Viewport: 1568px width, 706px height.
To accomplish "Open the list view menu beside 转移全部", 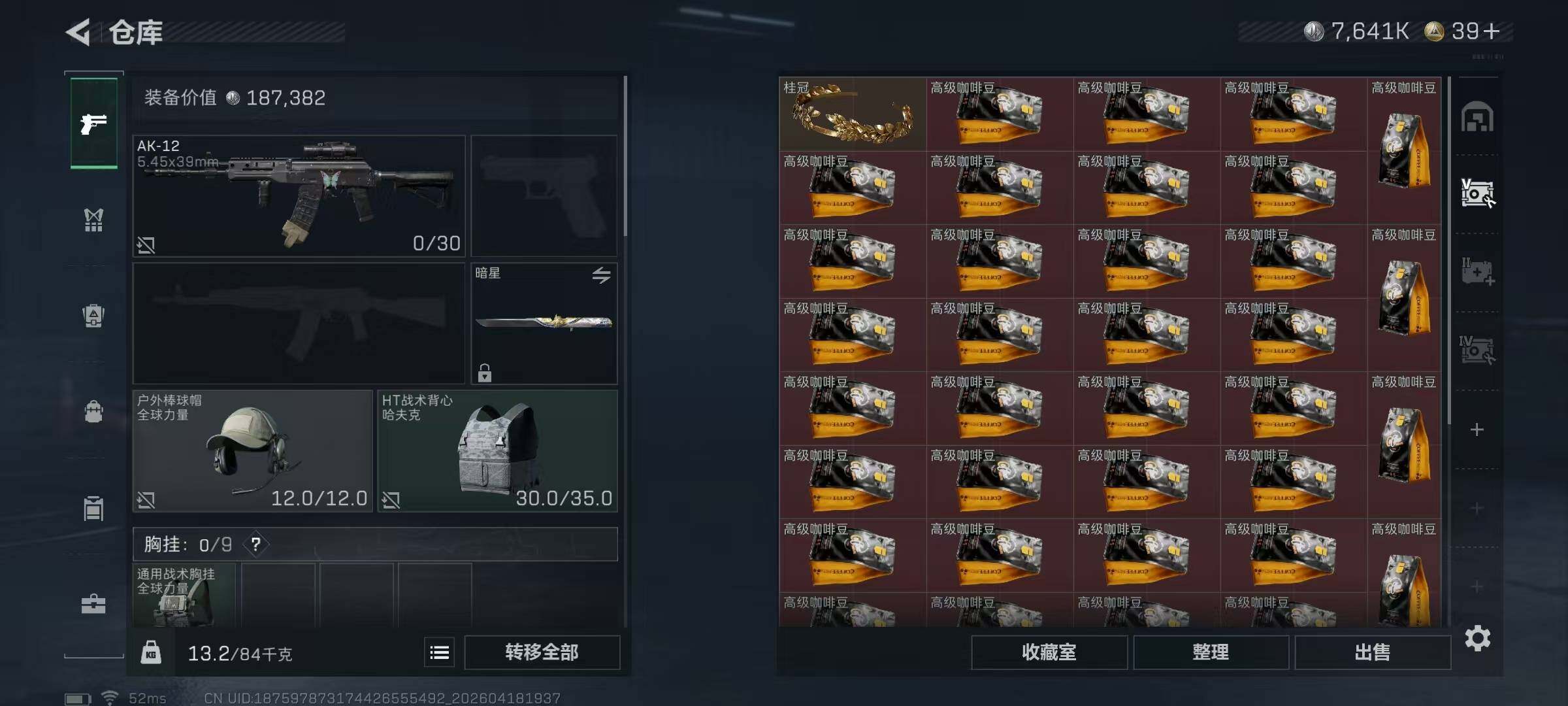I will coord(440,652).
